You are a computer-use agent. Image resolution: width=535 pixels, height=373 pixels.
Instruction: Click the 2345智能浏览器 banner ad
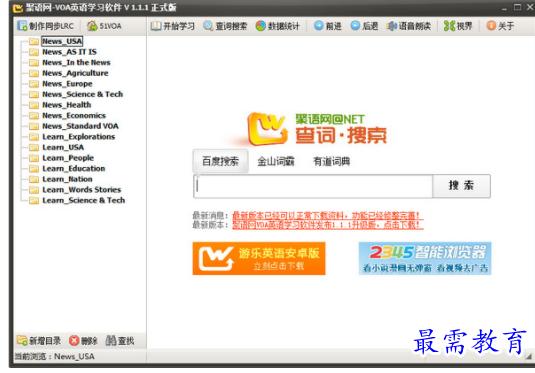pyautogui.click(x=425, y=258)
